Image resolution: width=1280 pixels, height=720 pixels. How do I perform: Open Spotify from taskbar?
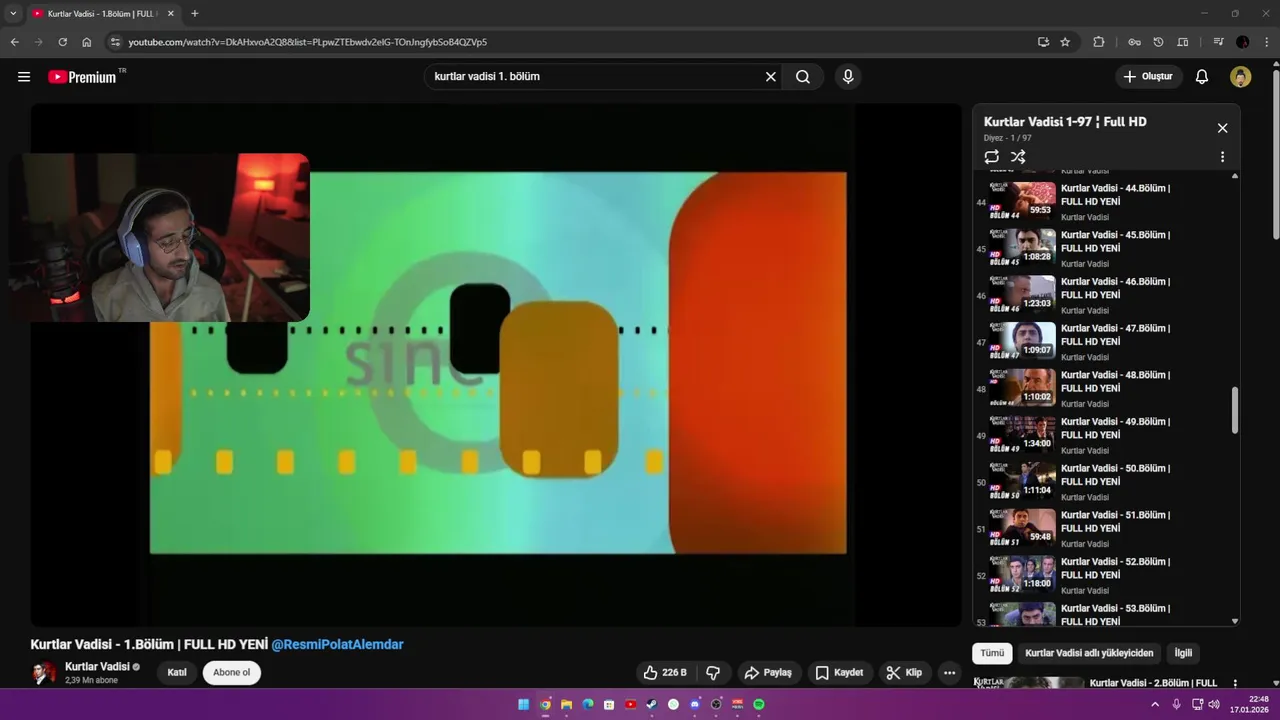pyautogui.click(x=759, y=704)
